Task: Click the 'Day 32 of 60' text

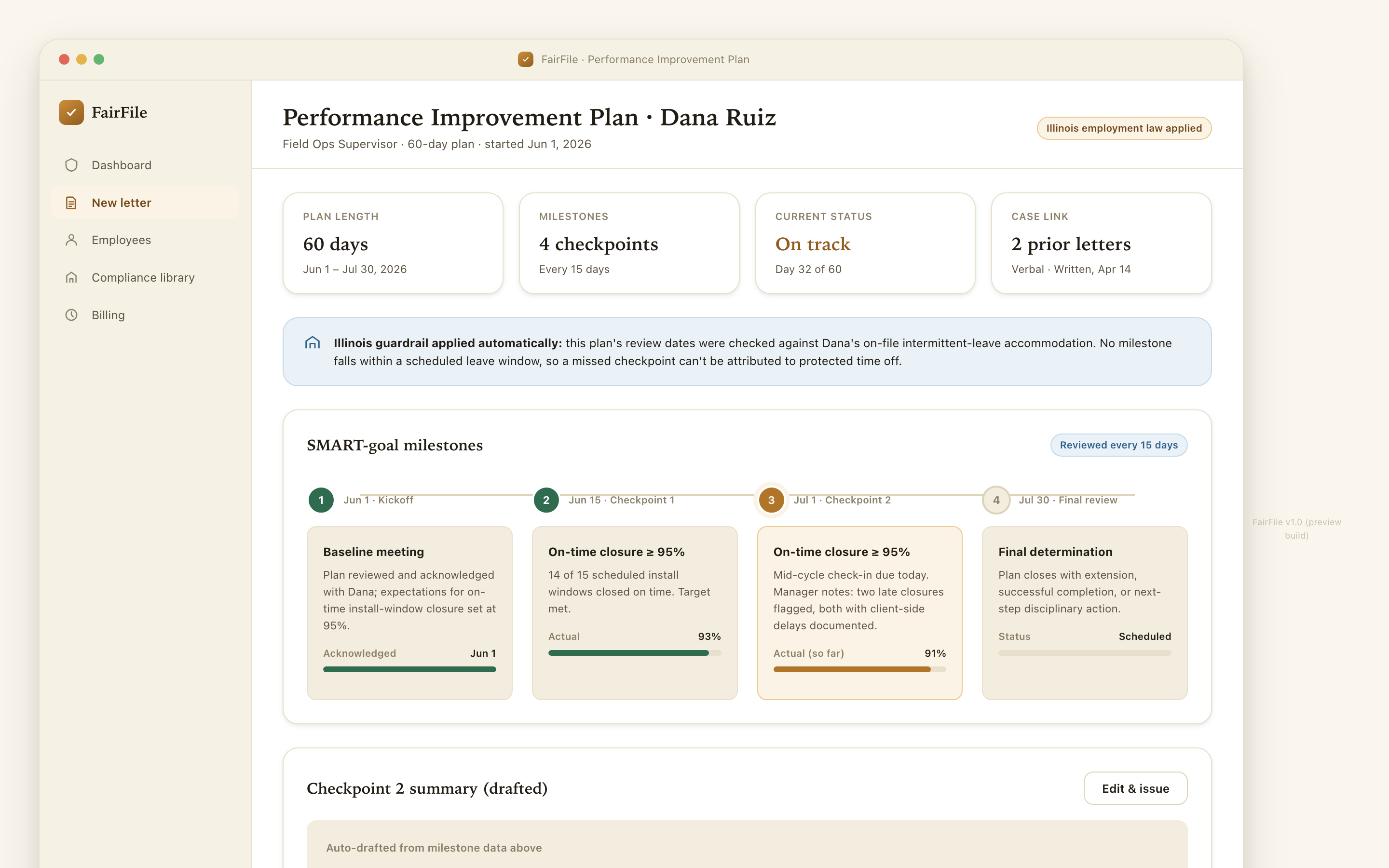Action: pyautogui.click(x=808, y=269)
